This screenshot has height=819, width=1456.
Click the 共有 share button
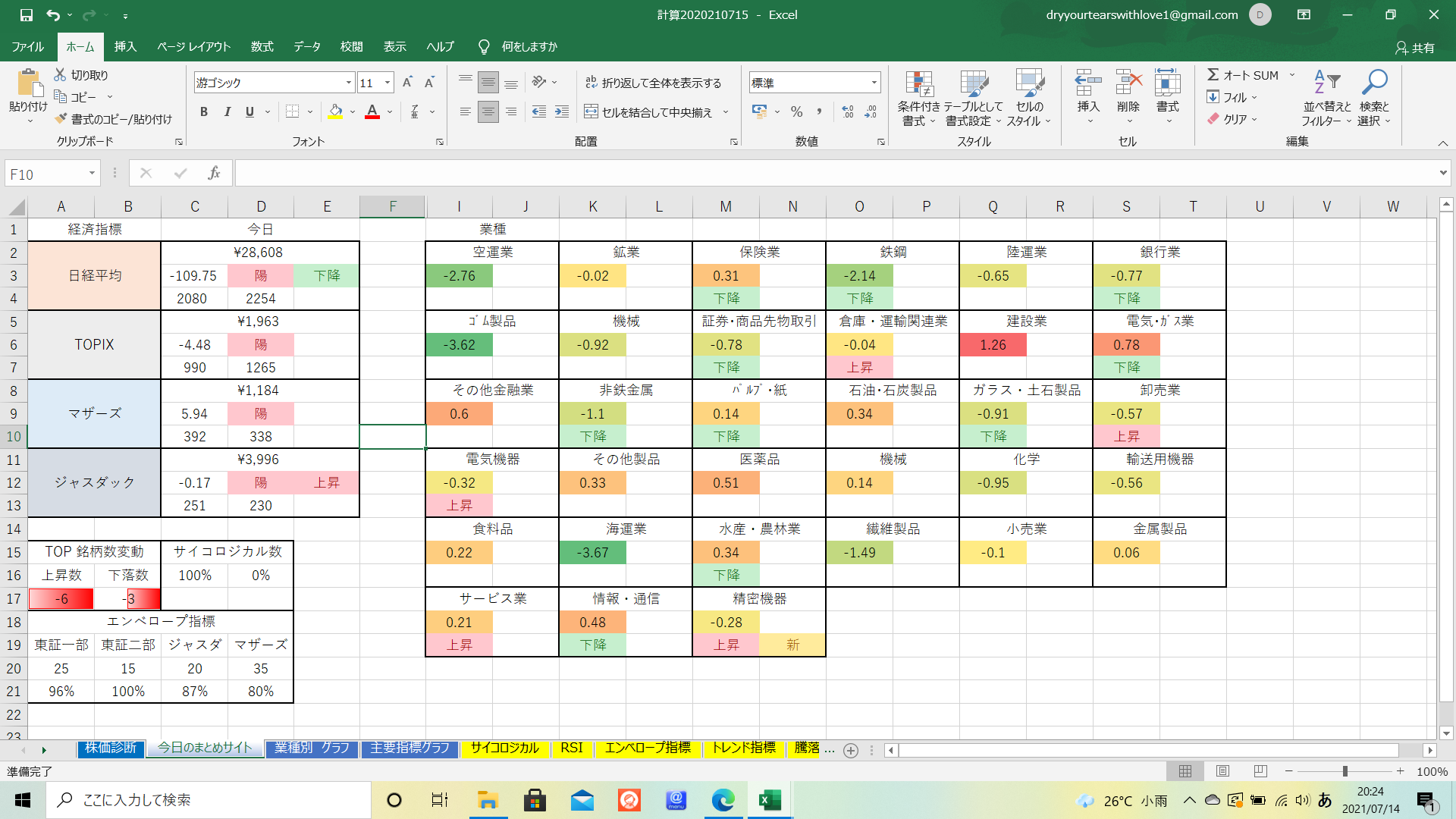click(x=1415, y=48)
